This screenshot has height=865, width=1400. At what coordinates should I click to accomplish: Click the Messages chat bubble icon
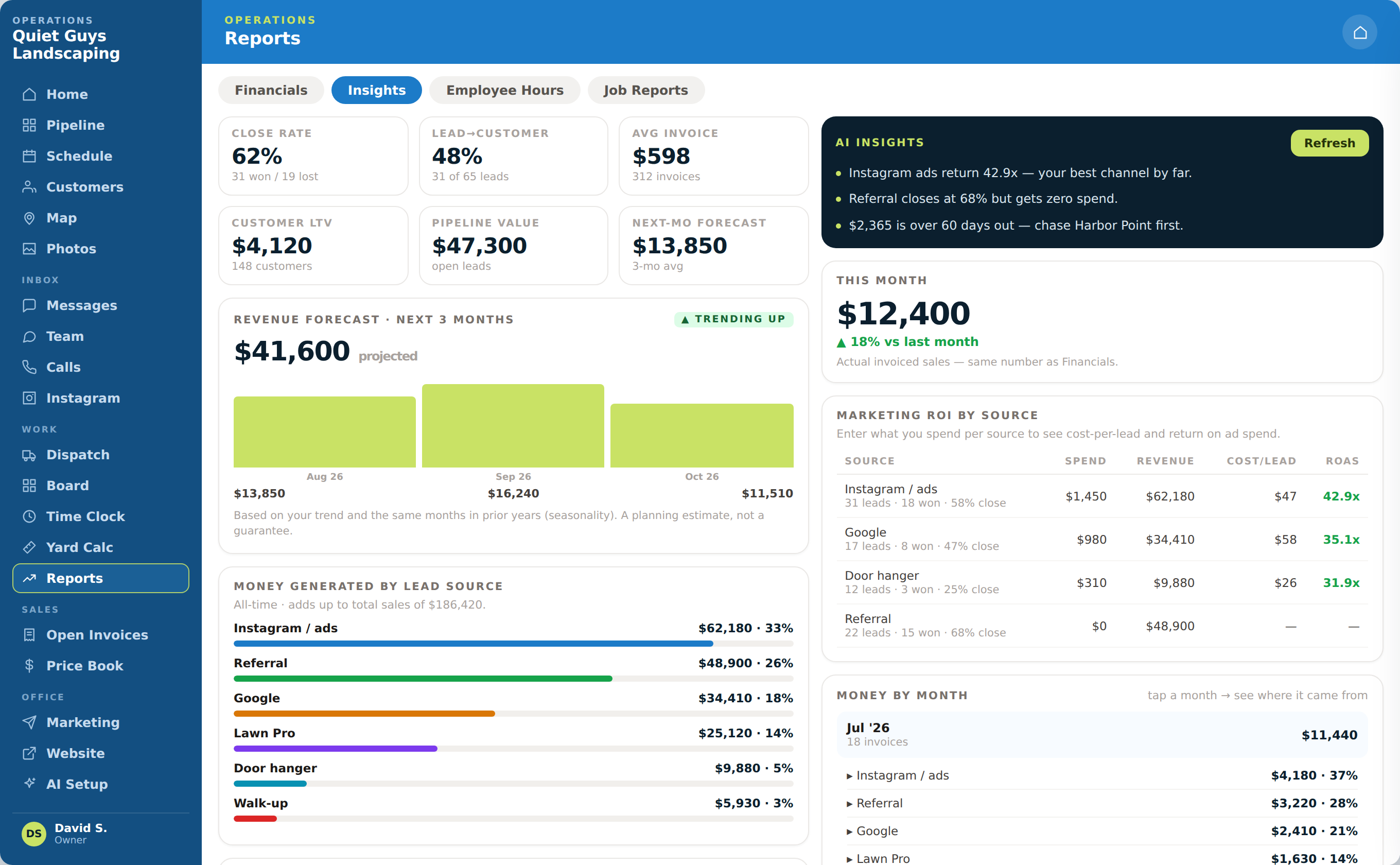(29, 305)
